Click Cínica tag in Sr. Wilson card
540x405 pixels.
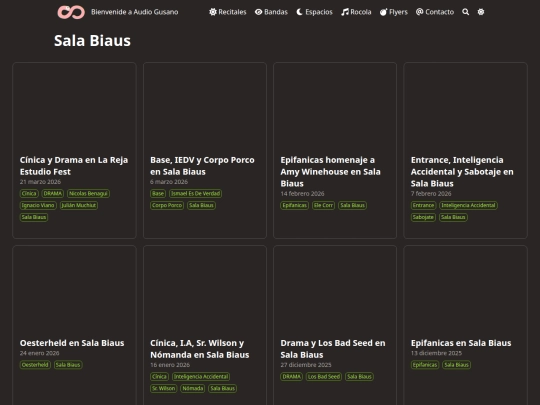click(x=159, y=376)
